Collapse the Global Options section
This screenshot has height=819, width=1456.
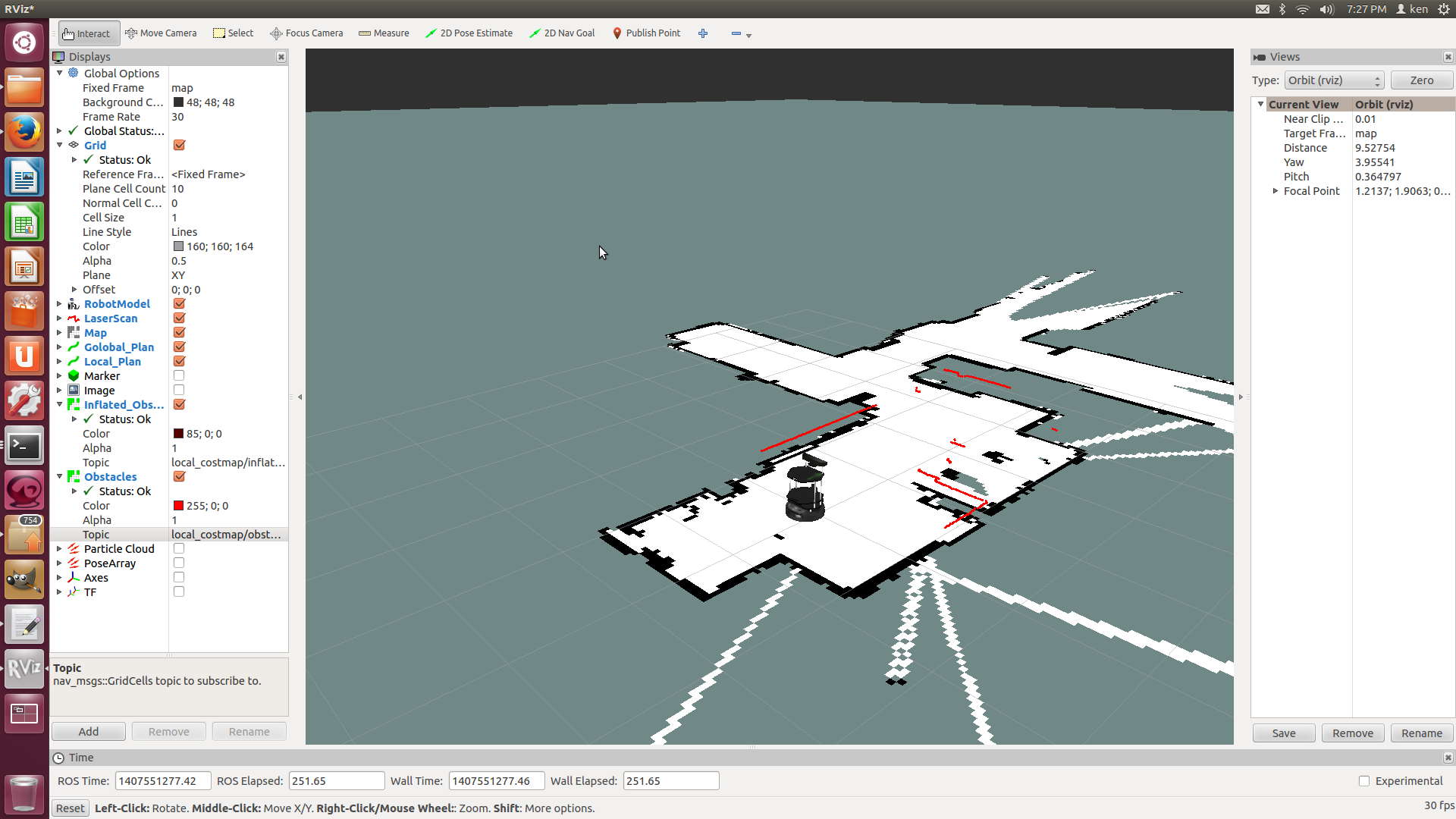pyautogui.click(x=59, y=74)
